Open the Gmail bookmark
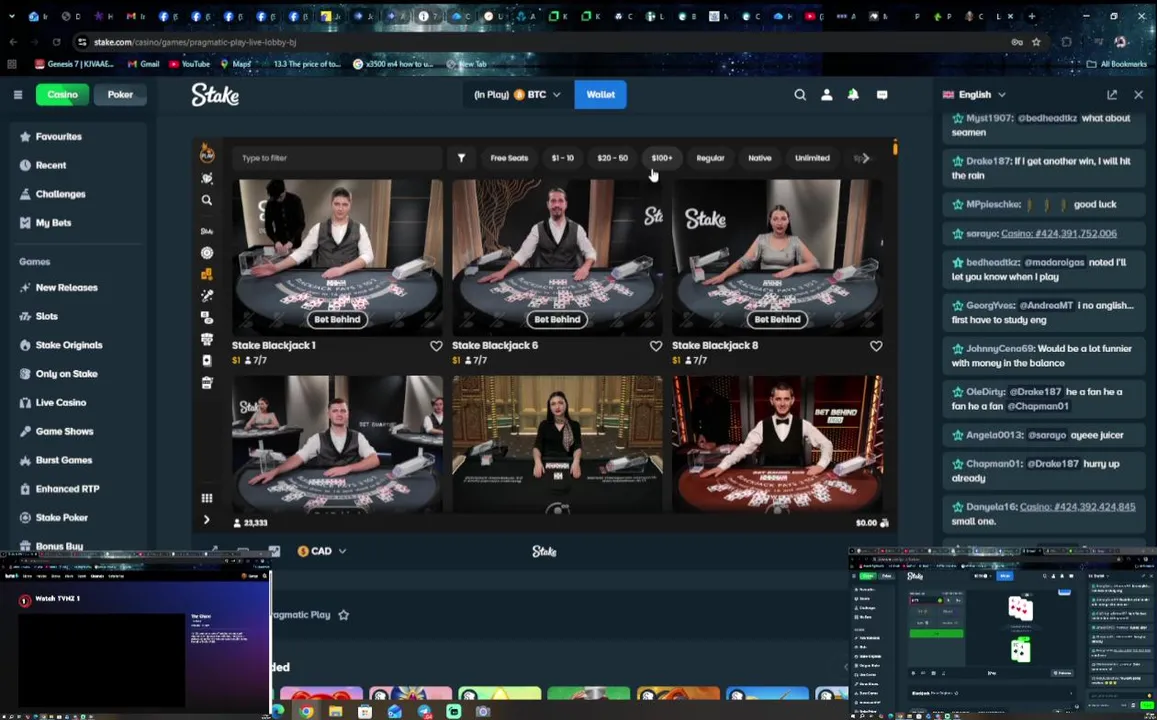The image size is (1157, 720). point(143,64)
